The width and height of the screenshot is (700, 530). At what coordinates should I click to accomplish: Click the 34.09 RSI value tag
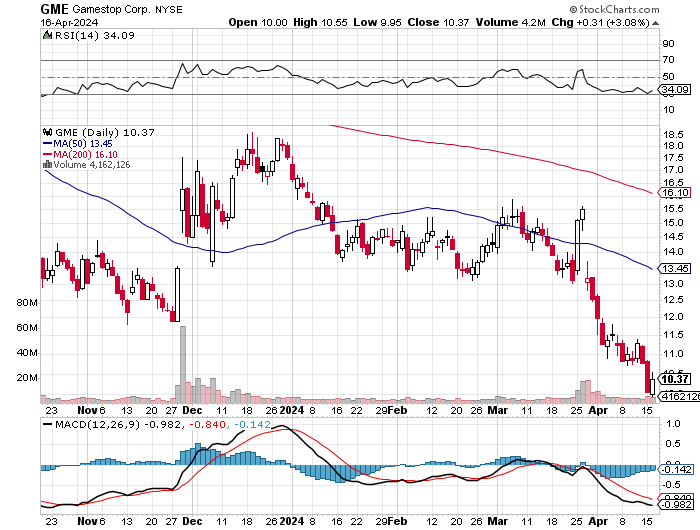[675, 90]
